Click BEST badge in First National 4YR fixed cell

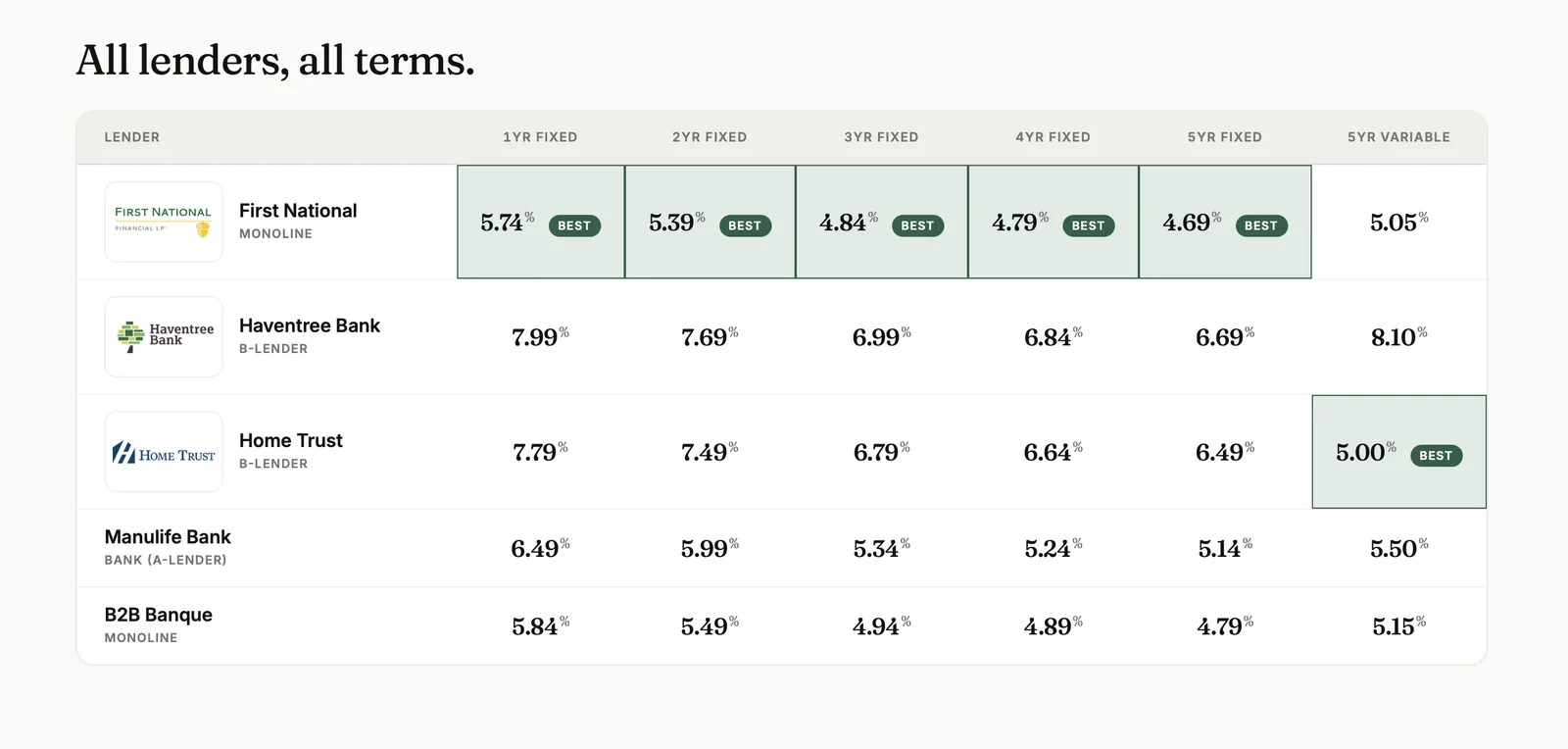1088,225
